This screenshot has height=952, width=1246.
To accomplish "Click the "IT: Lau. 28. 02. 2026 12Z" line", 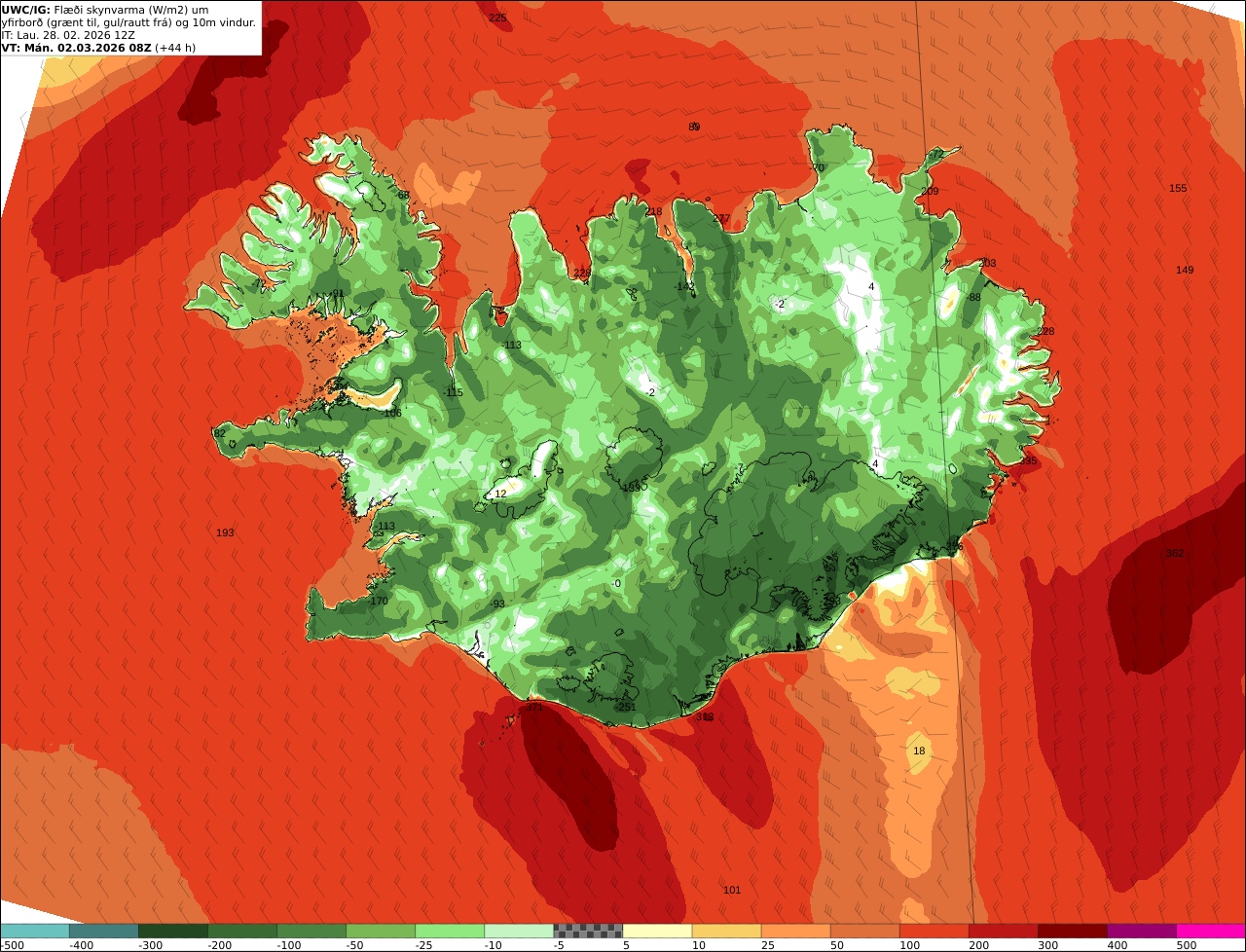I will point(68,35).
